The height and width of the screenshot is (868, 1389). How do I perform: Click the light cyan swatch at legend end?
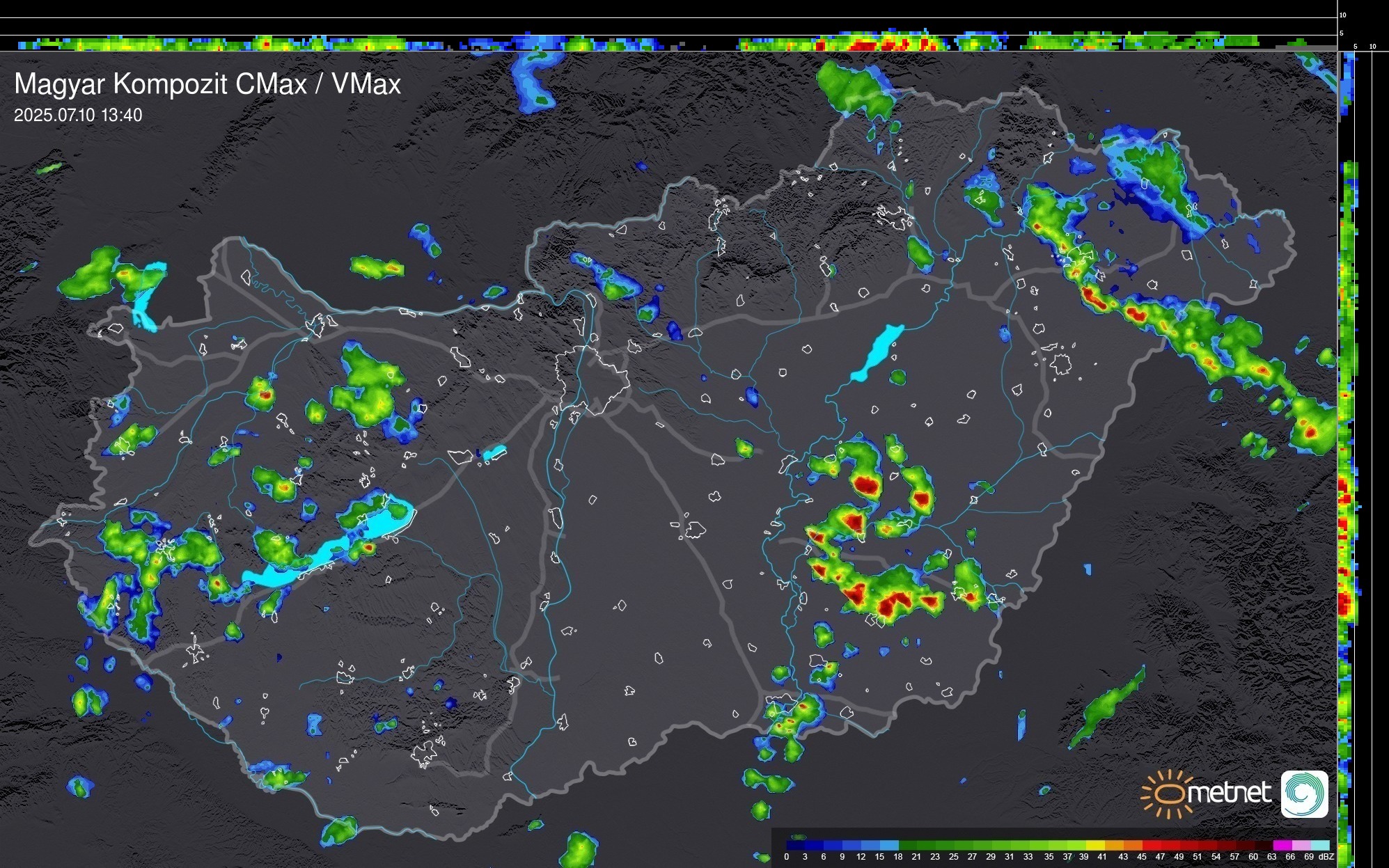pyautogui.click(x=1319, y=845)
